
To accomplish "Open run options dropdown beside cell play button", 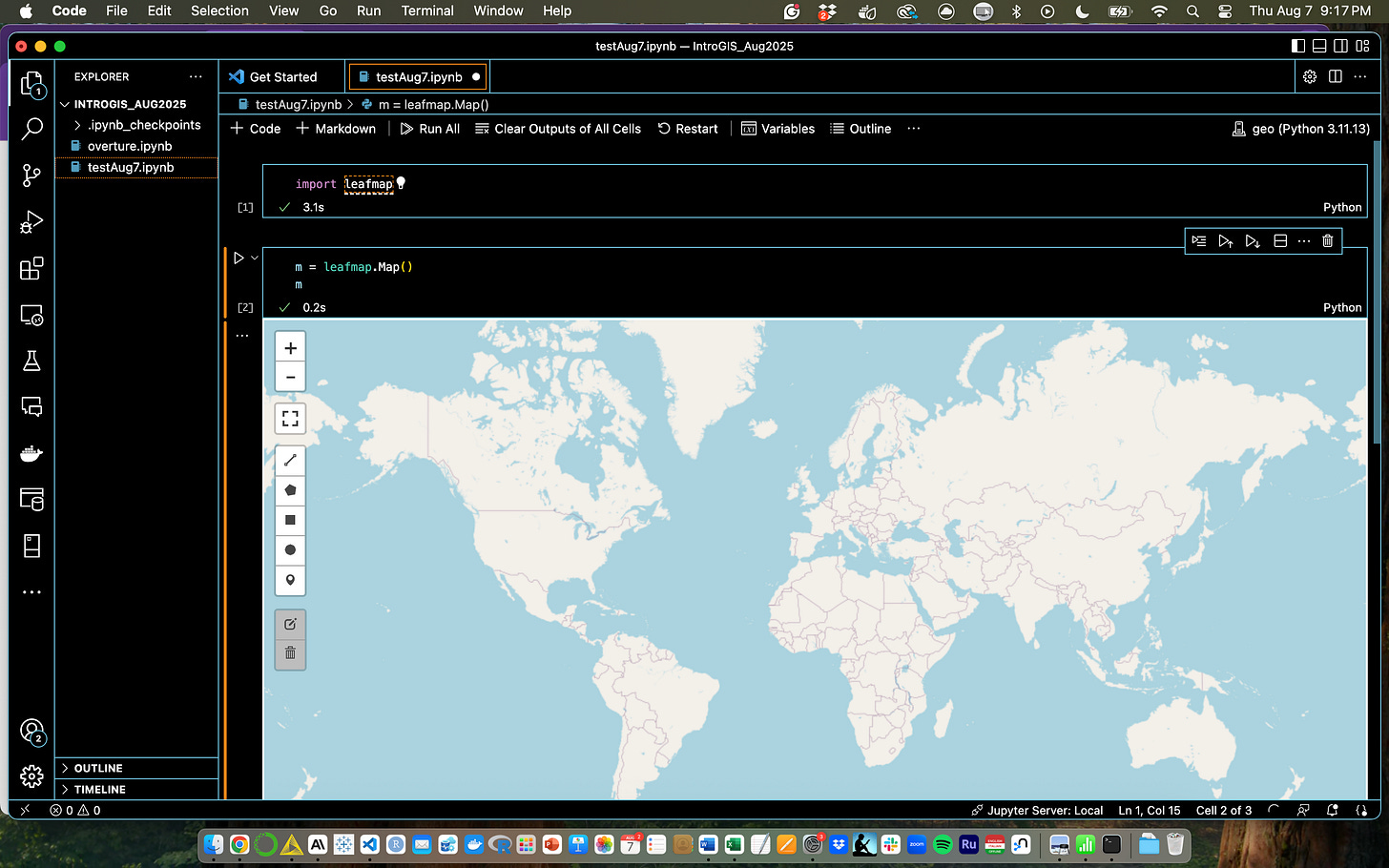I will [255, 258].
